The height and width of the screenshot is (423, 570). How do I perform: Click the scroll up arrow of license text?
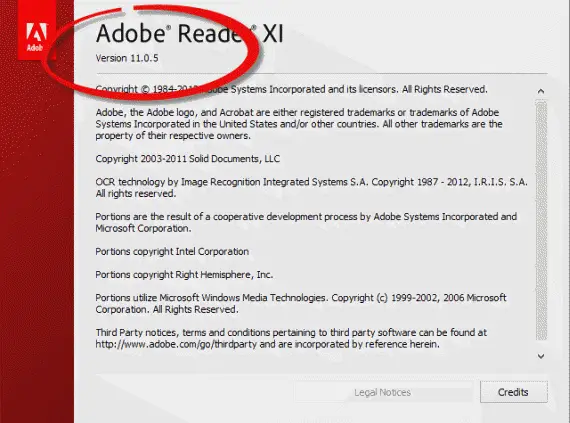pyautogui.click(x=541, y=91)
